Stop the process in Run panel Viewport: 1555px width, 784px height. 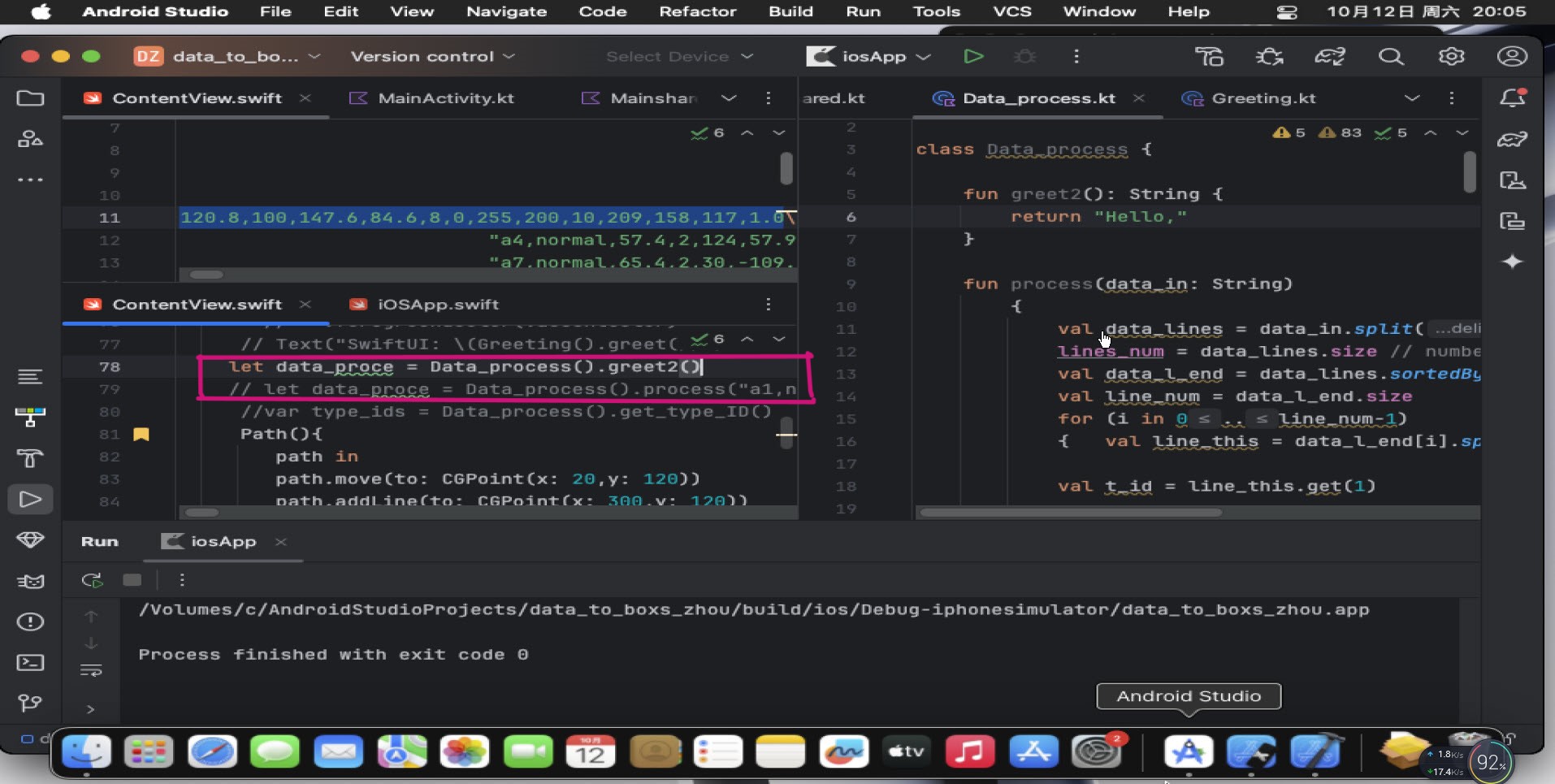(x=132, y=580)
